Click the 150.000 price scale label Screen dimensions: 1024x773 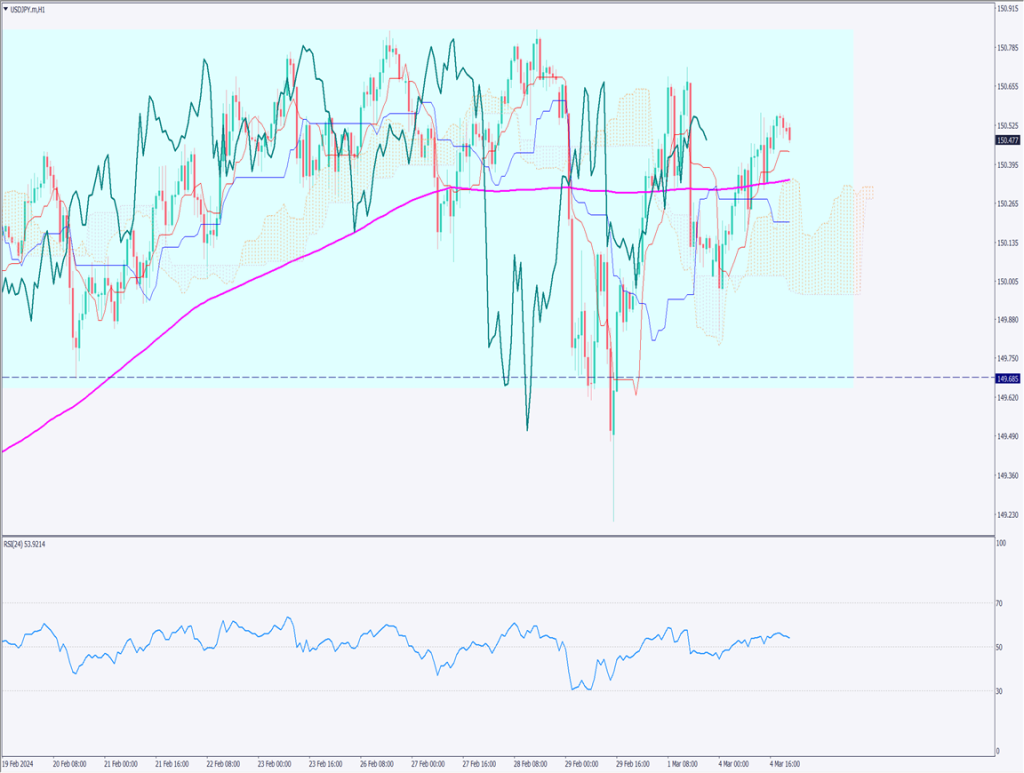tap(1008, 281)
